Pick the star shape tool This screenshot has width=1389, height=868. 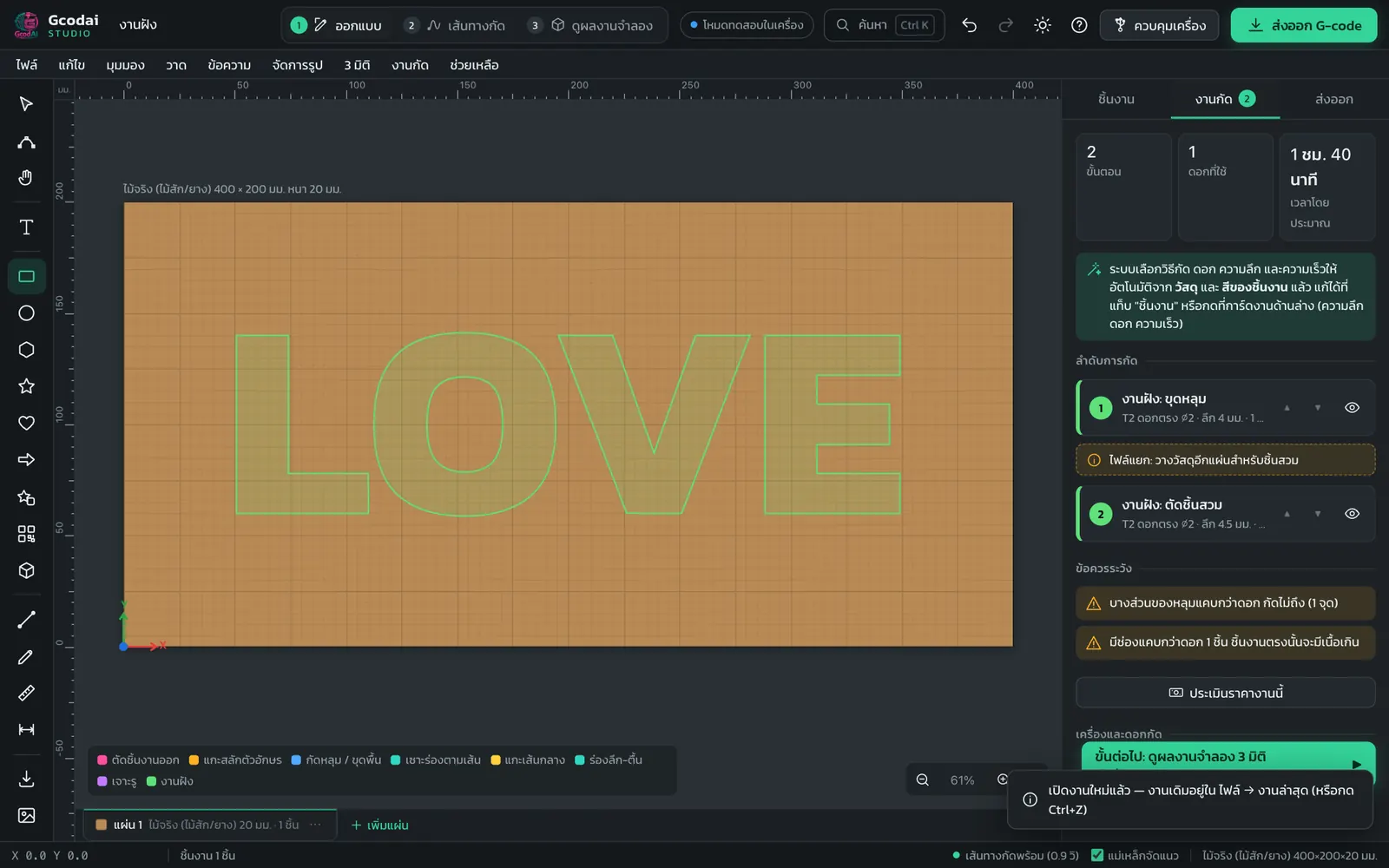26,386
